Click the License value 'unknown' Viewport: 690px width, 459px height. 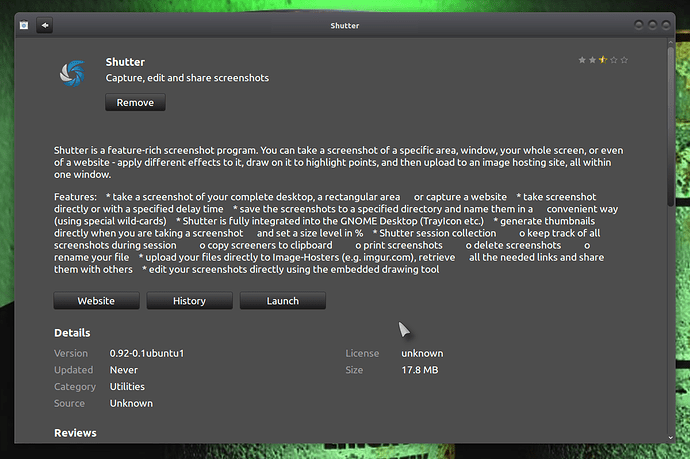(x=422, y=353)
